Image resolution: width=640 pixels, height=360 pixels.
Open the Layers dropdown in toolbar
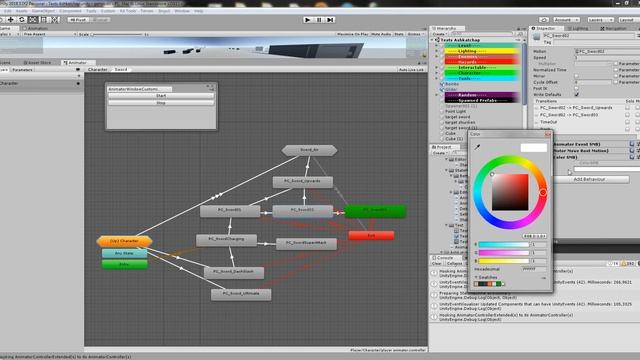tap(600, 20)
